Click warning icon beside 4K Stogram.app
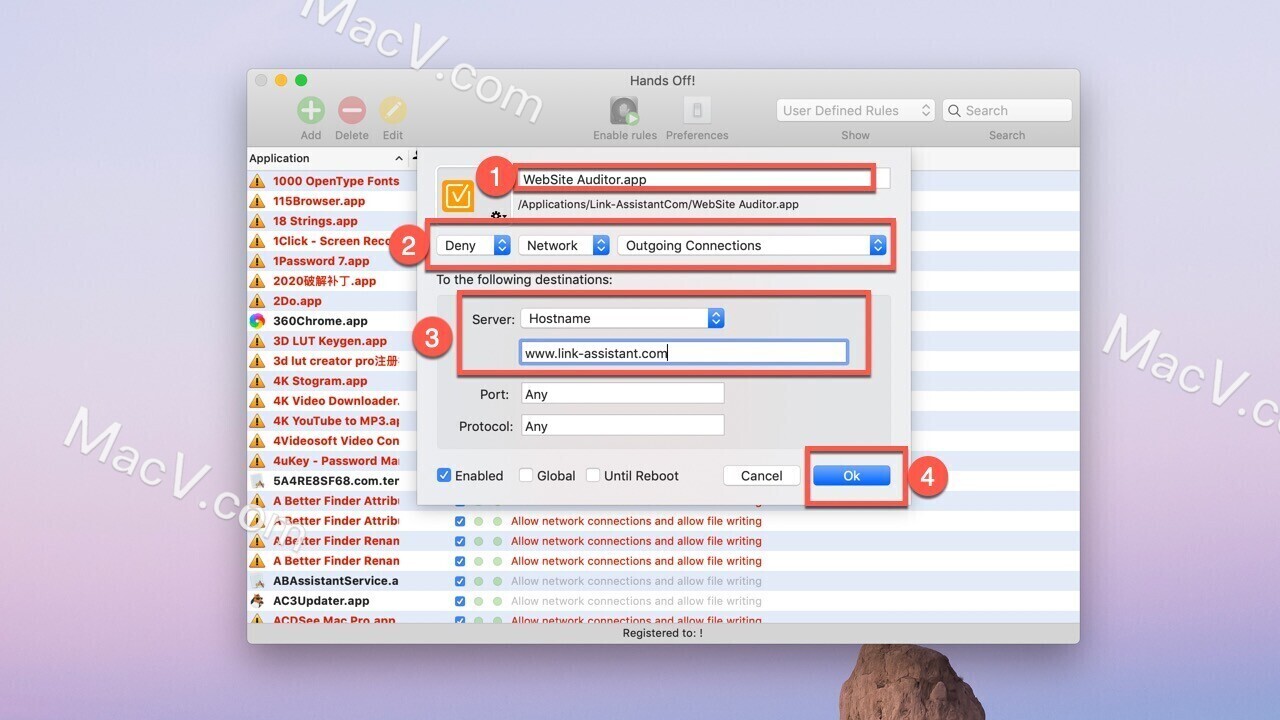The width and height of the screenshot is (1280, 720). (x=257, y=381)
